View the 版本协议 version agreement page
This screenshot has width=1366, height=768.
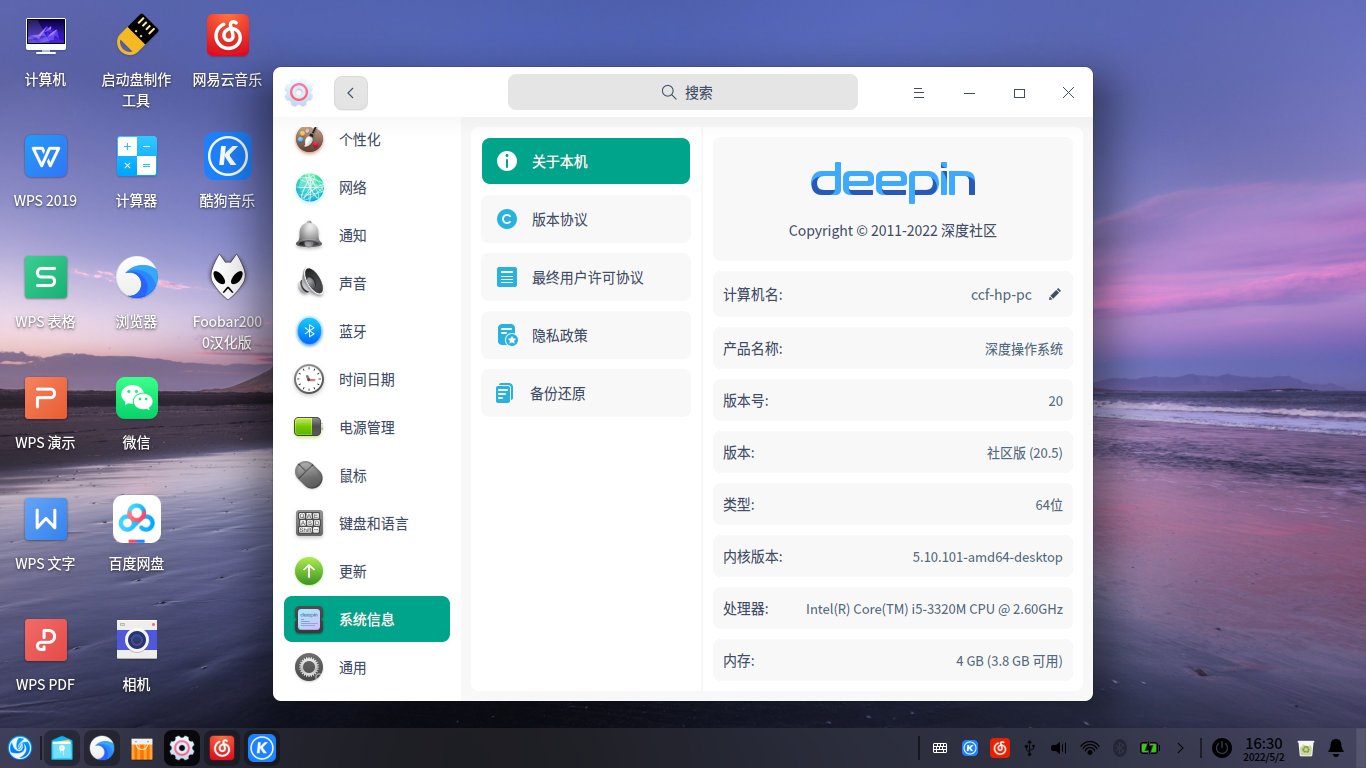[x=585, y=219]
